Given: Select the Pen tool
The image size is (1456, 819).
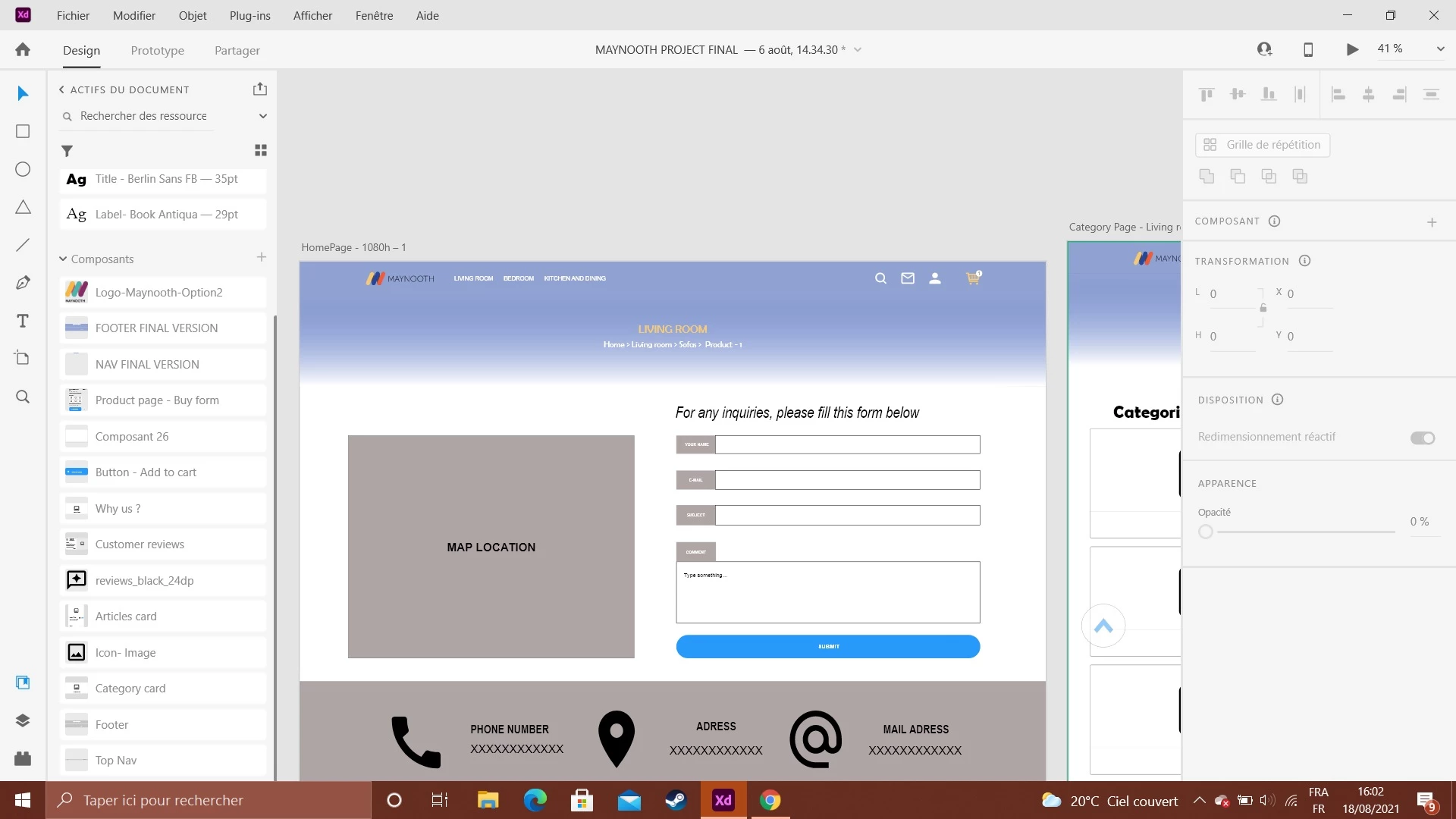Looking at the screenshot, I should 23,283.
